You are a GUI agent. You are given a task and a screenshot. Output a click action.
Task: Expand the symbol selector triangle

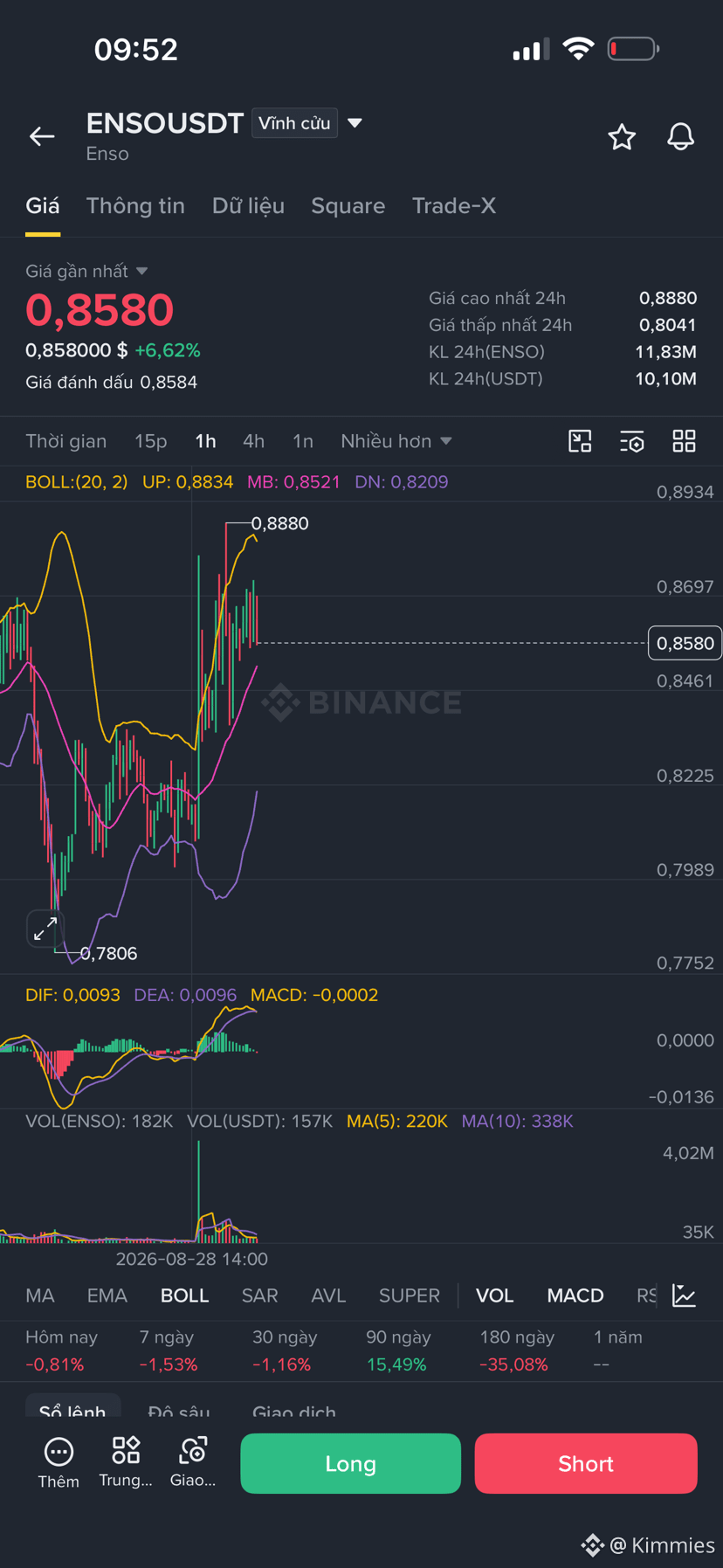(x=355, y=123)
